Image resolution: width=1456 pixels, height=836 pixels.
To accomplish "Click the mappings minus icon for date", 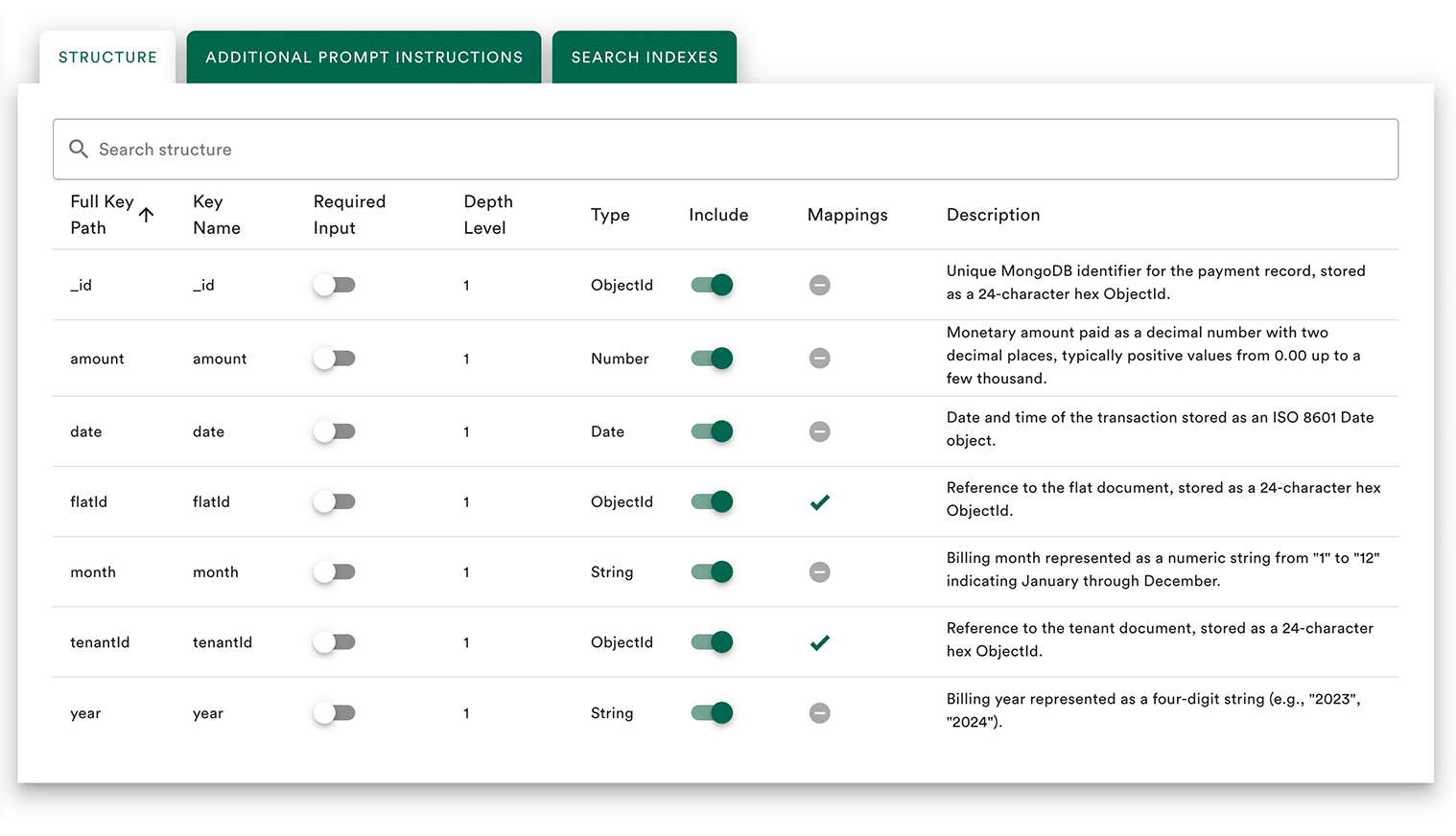I will click(x=819, y=431).
